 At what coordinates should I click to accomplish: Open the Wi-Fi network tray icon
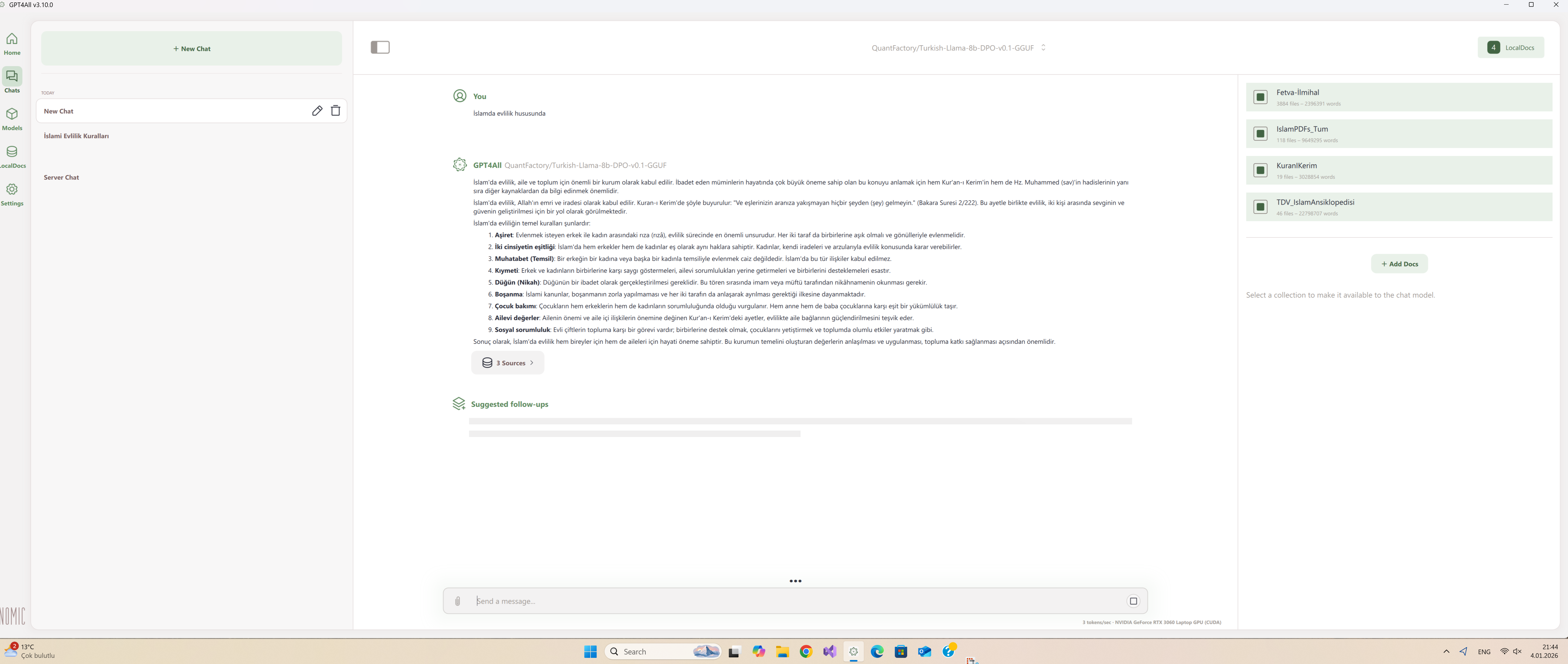(x=1504, y=652)
